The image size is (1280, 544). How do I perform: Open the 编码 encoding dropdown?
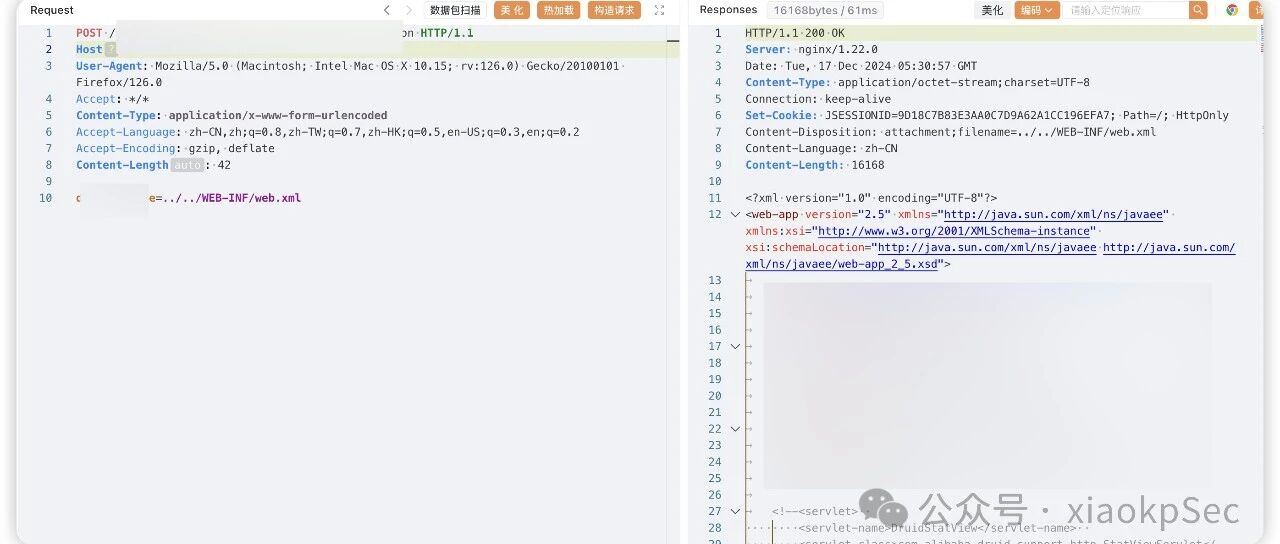coord(1036,10)
